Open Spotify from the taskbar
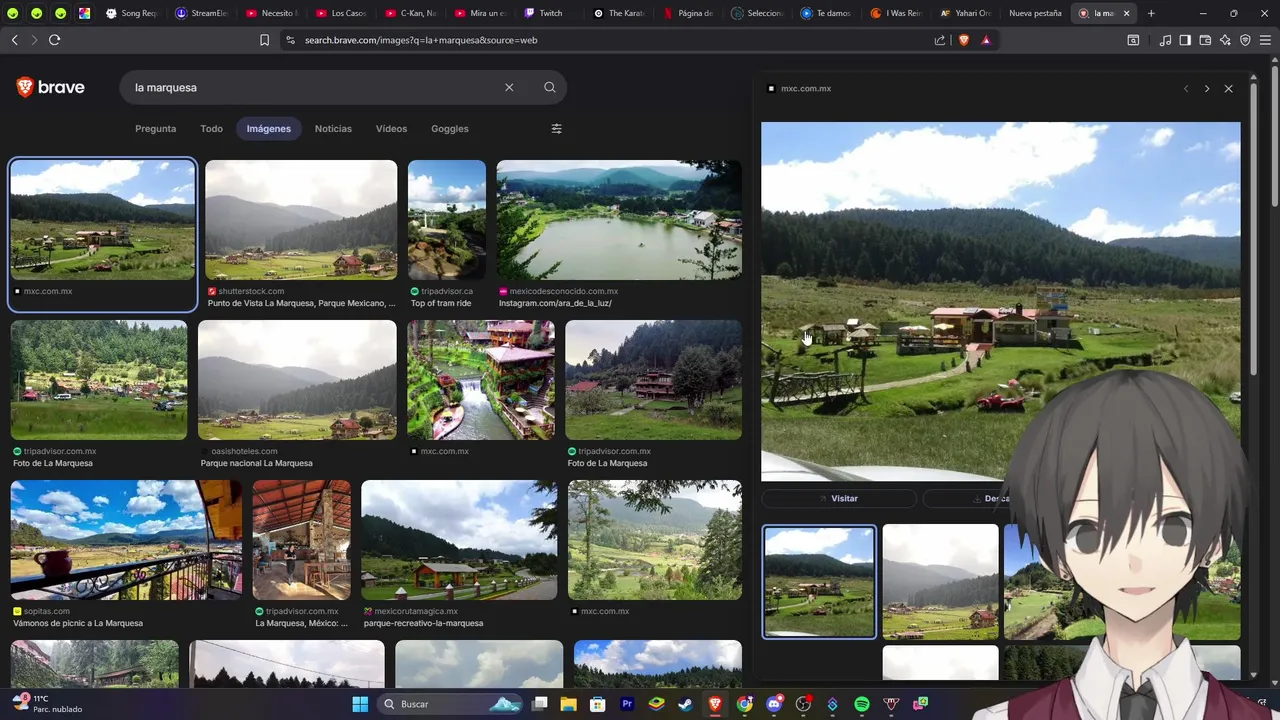 pos(862,704)
